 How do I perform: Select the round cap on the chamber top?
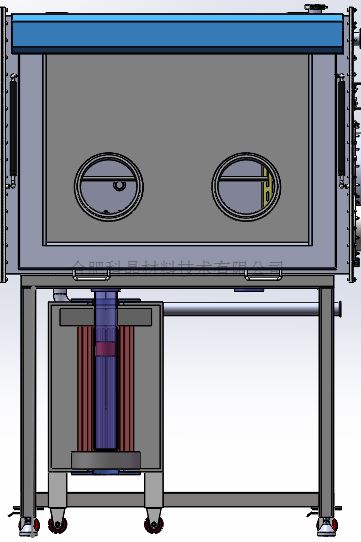[316, 8]
